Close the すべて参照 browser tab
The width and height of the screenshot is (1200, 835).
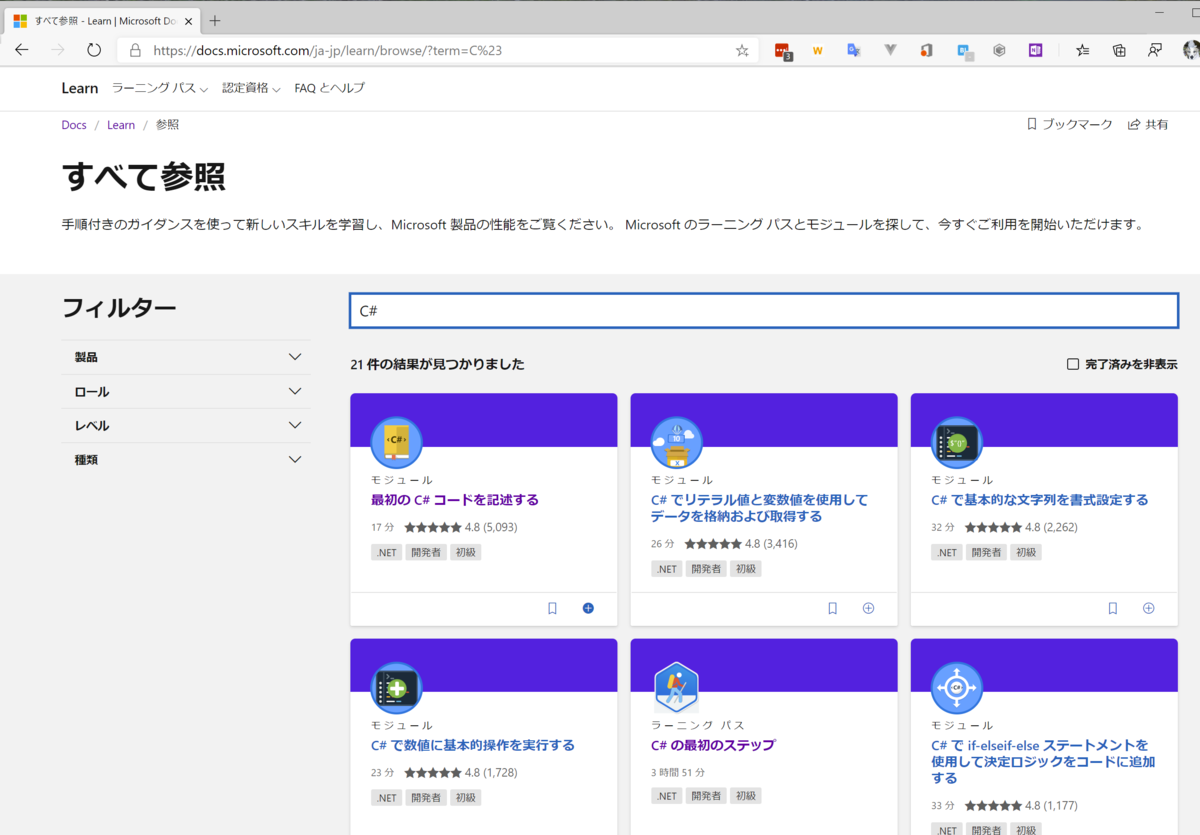point(189,21)
